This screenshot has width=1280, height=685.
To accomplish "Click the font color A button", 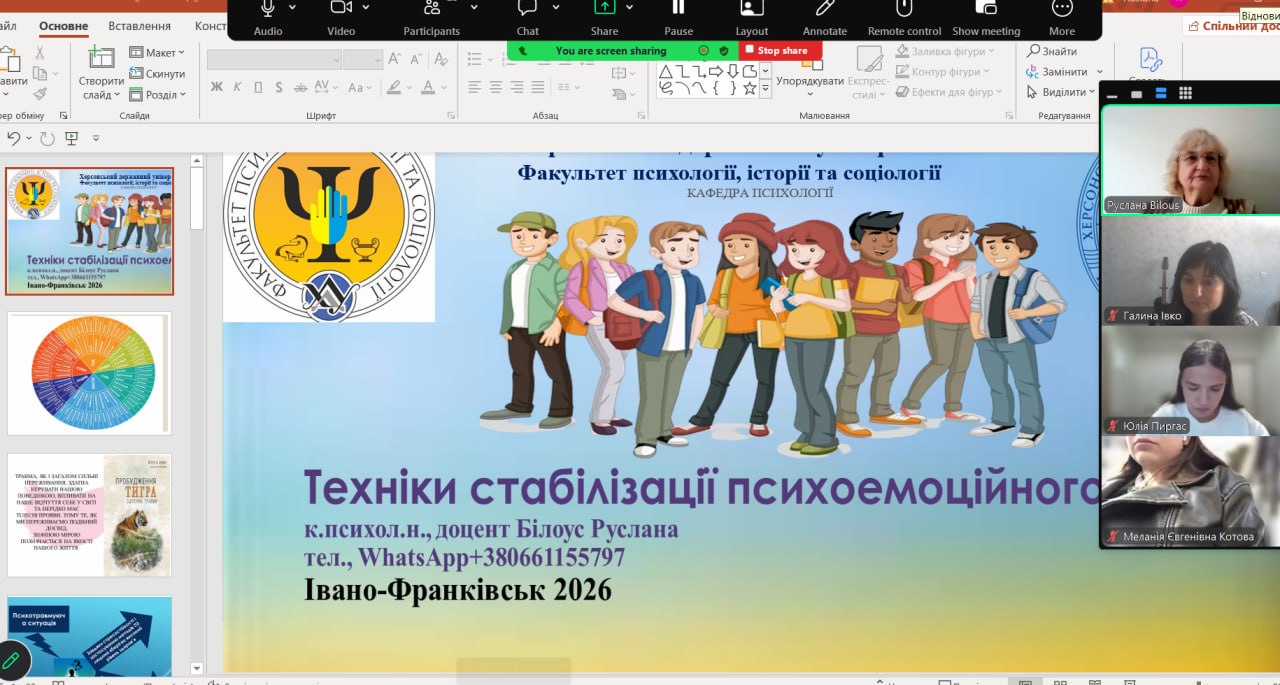I will click(x=428, y=87).
